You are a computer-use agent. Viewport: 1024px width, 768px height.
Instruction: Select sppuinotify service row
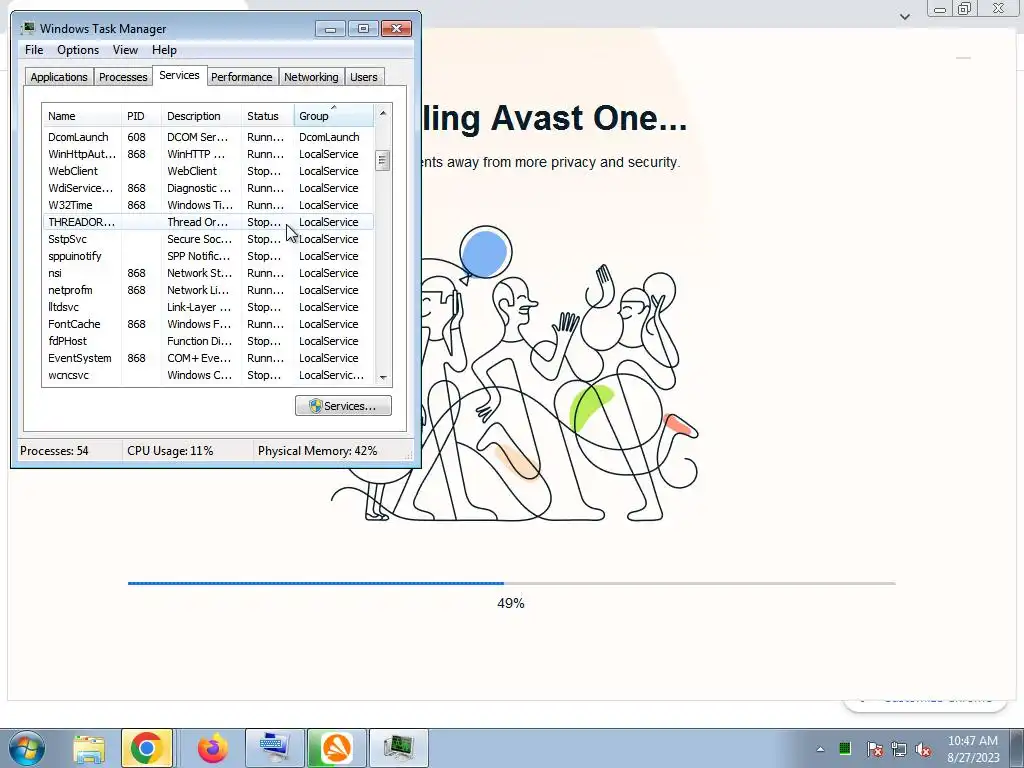pyautogui.click(x=208, y=256)
